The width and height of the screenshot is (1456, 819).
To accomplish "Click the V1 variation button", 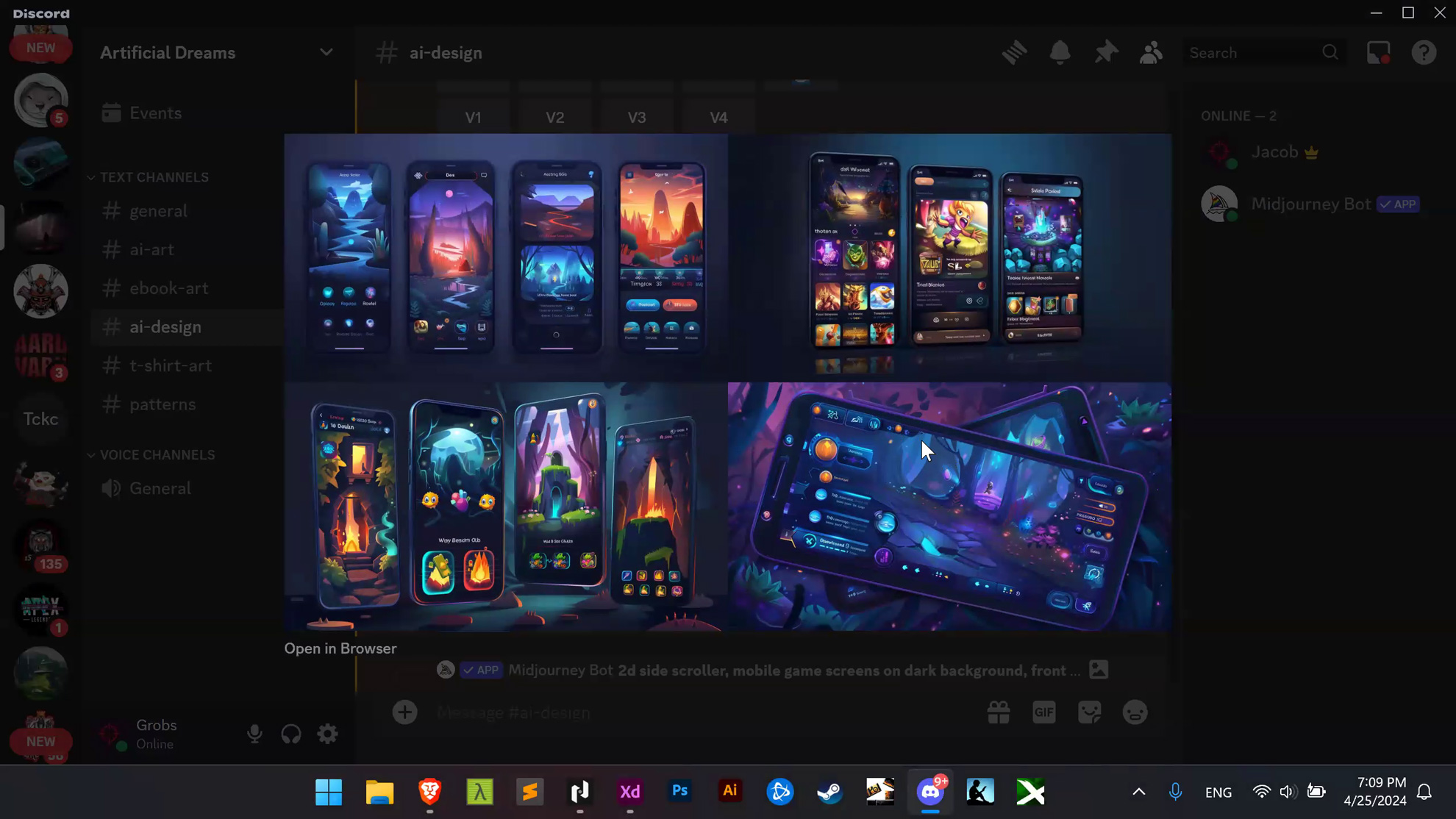I will (x=473, y=117).
